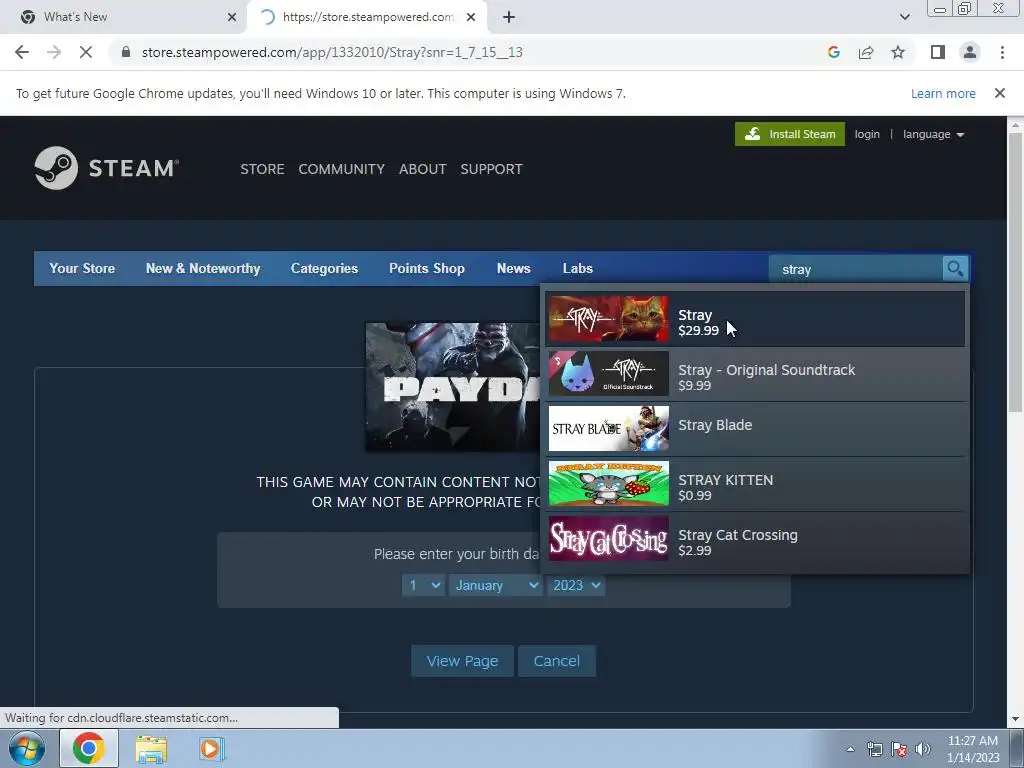The width and height of the screenshot is (1024, 768).
Task: Click SUPPORT in the Steam header
Action: [x=491, y=169]
